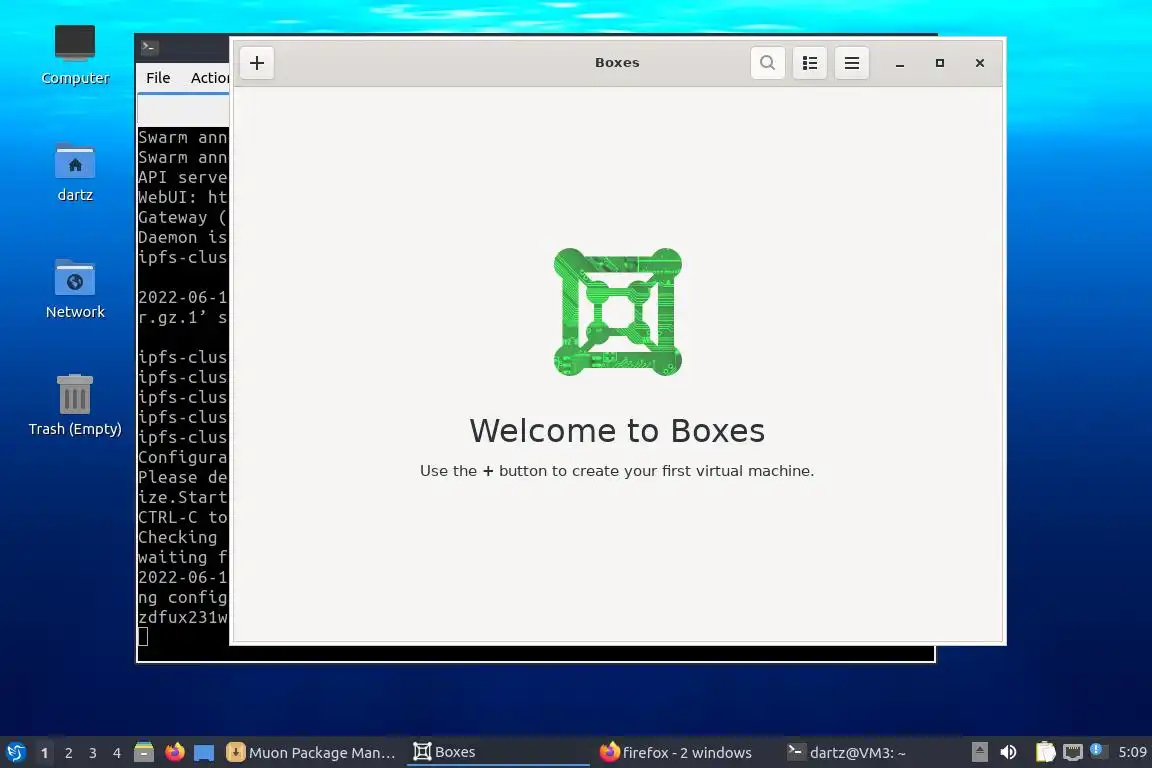The image size is (1152, 768).
Task: Open the Computer desktop icon
Action: [75, 55]
